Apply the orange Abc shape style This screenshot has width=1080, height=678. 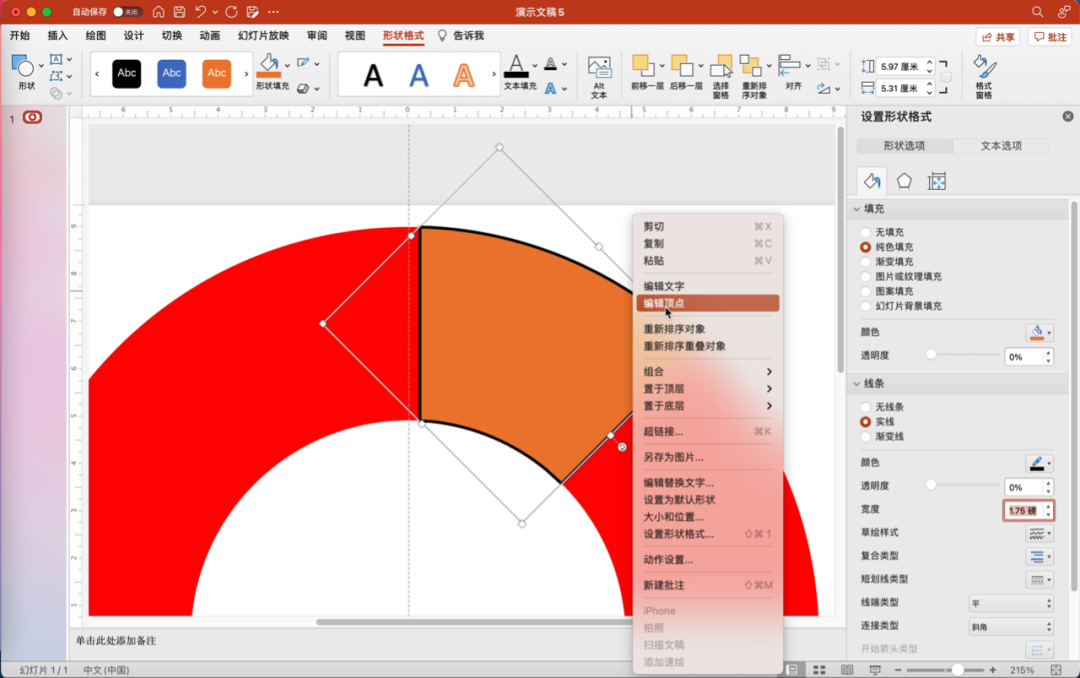[x=216, y=73]
